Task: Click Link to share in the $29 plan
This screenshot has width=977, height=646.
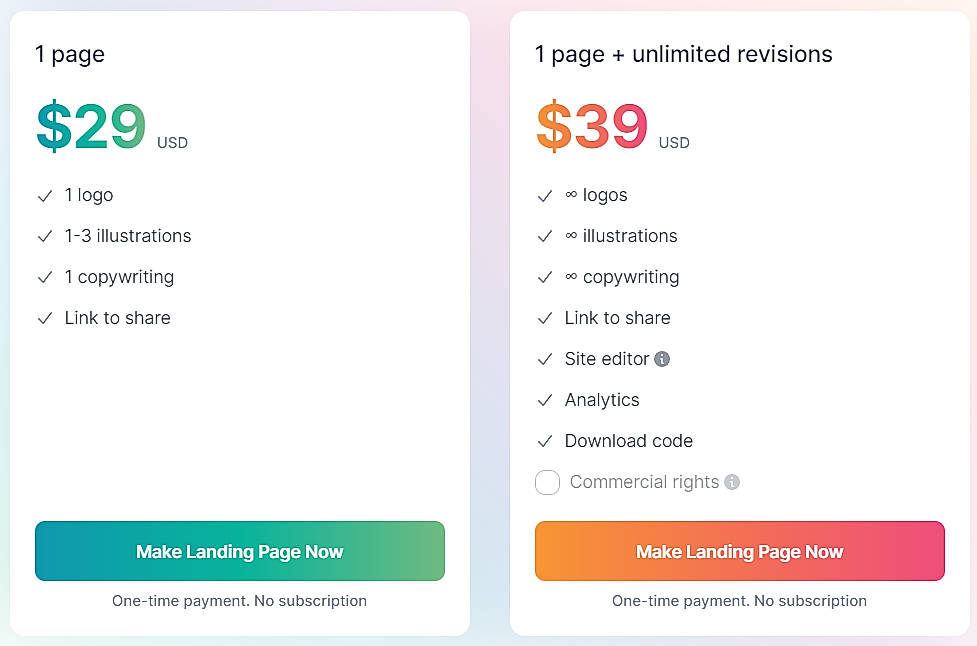Action: 117,318
